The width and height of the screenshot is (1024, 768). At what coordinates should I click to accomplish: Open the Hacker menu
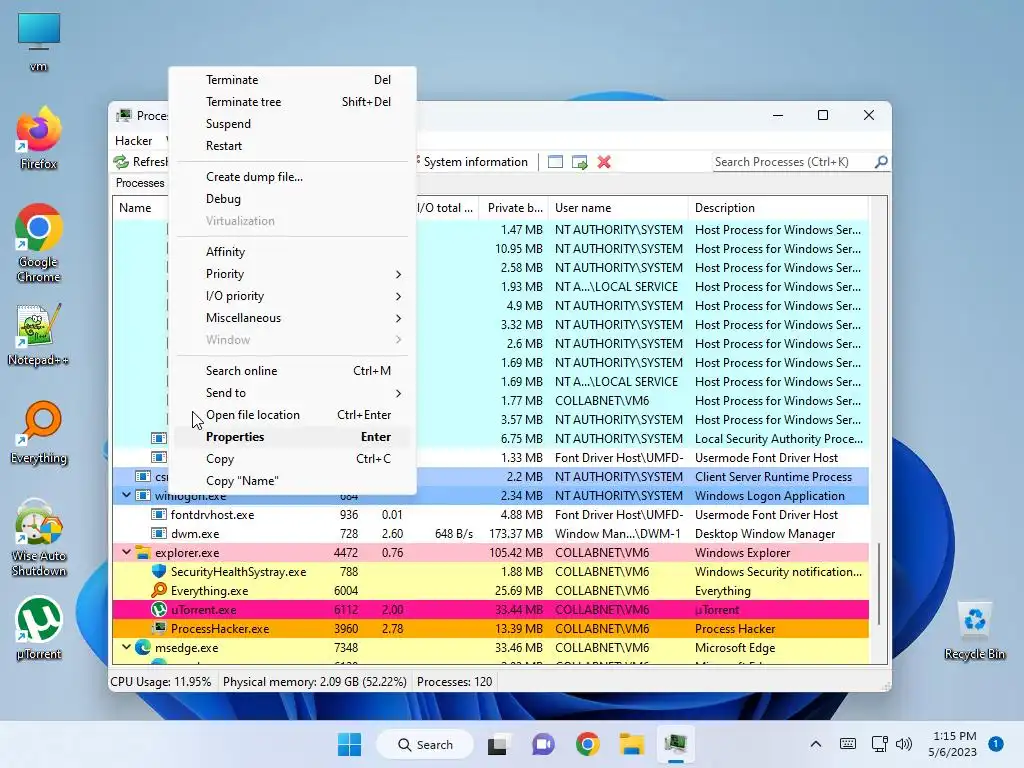coord(133,140)
